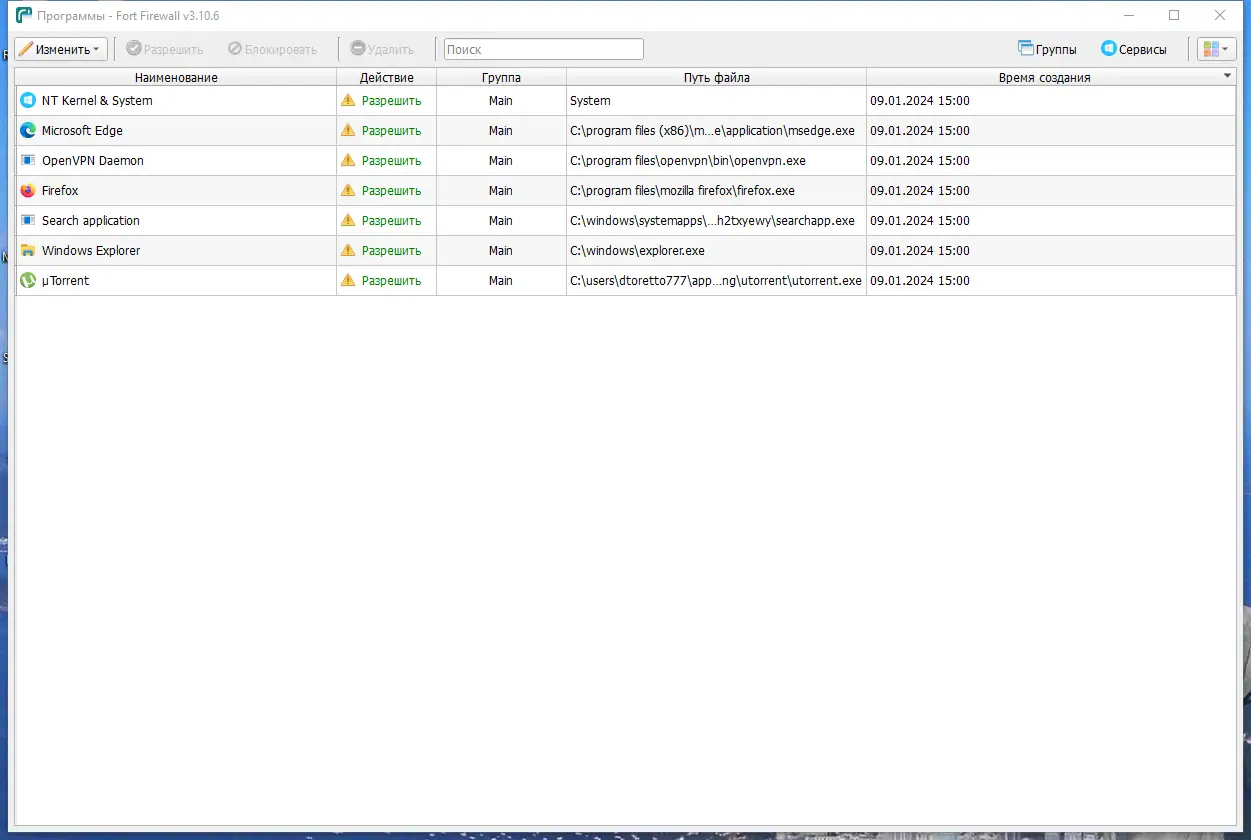Click the utorrent.exe file path cell
This screenshot has width=1251, height=840.
pos(716,281)
